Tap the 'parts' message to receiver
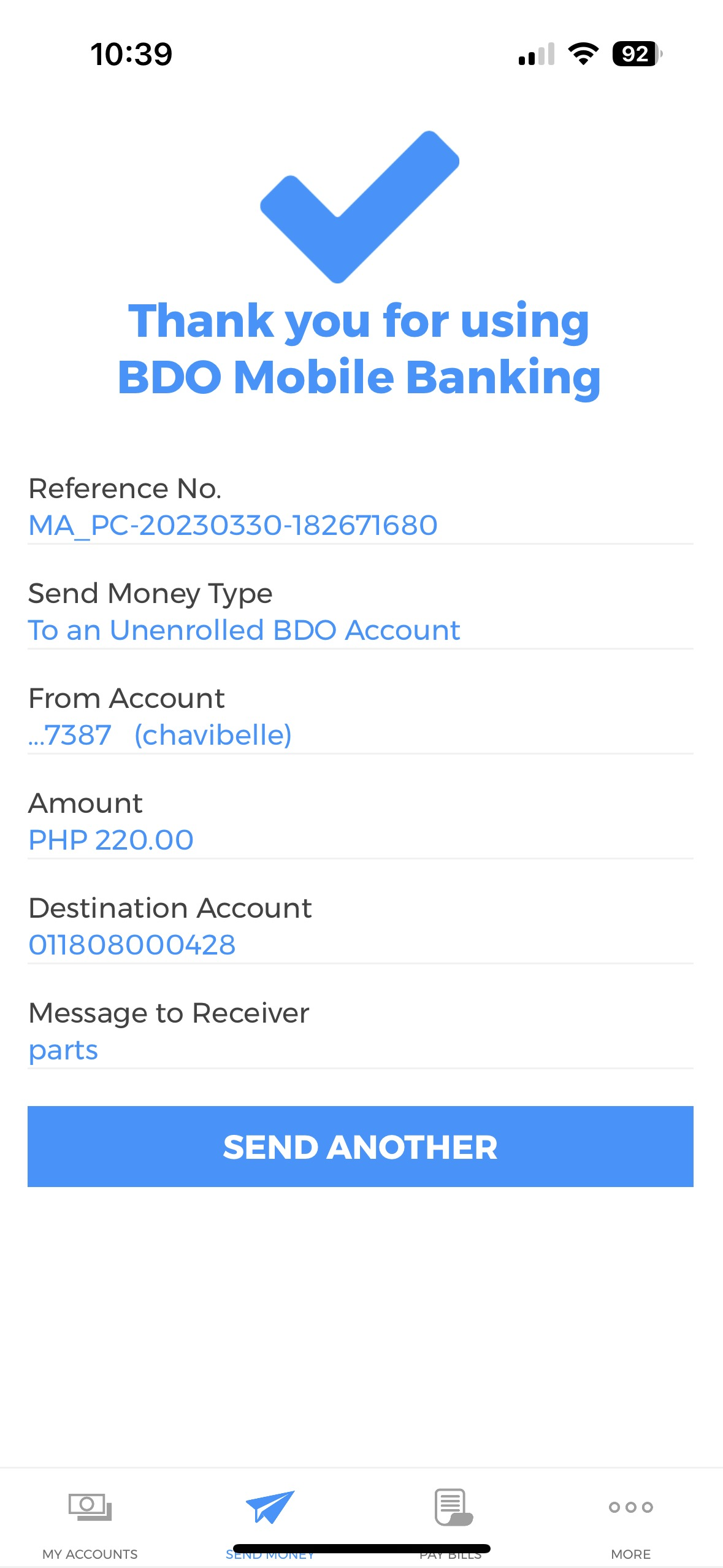Screen dimensions: 723x1568 coord(63,1050)
